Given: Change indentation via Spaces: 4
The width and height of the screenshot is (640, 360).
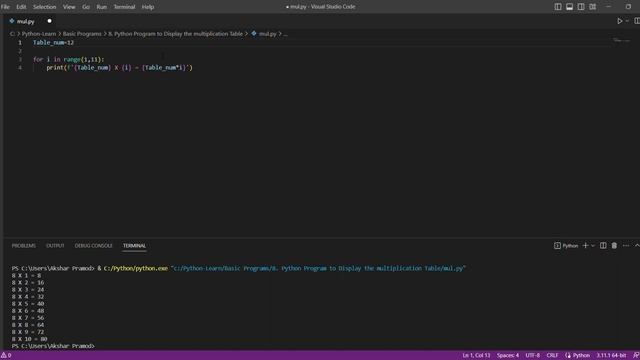Looking at the screenshot, I should [x=508, y=356].
